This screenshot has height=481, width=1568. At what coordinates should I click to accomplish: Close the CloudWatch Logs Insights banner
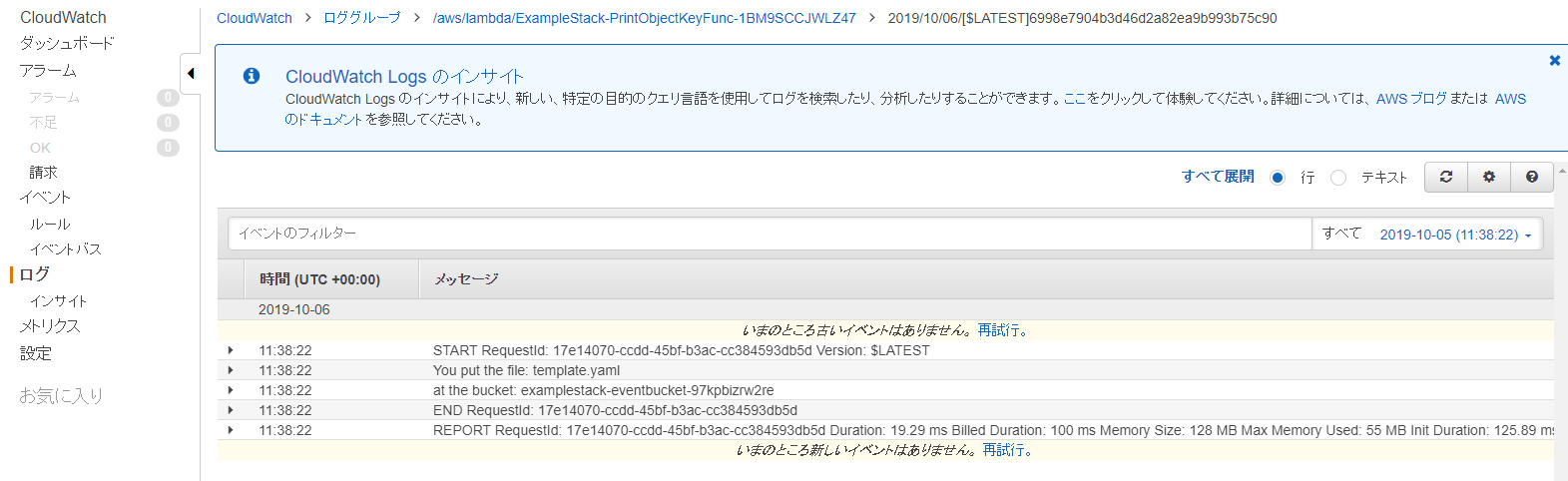[1554, 61]
